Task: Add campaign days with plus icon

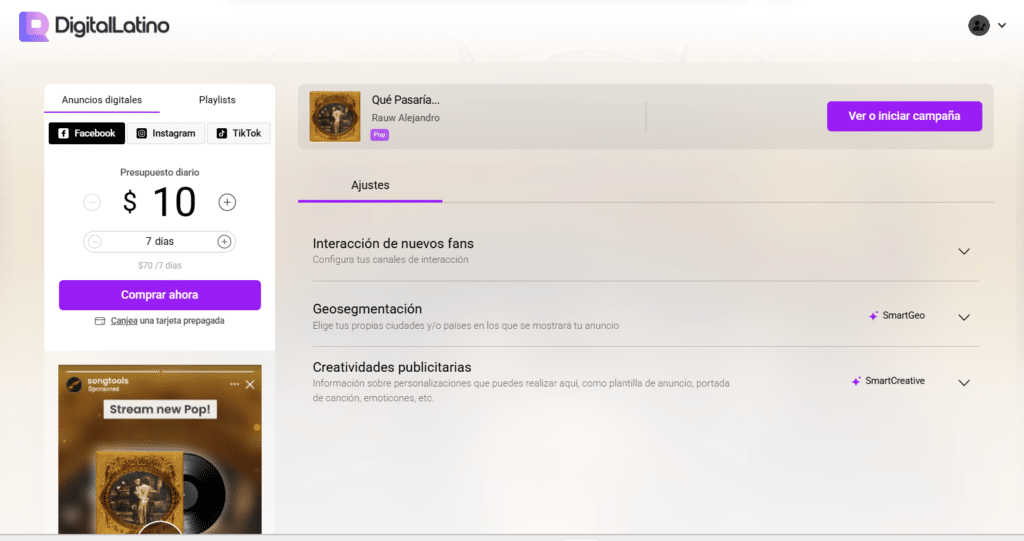Action: (x=224, y=241)
